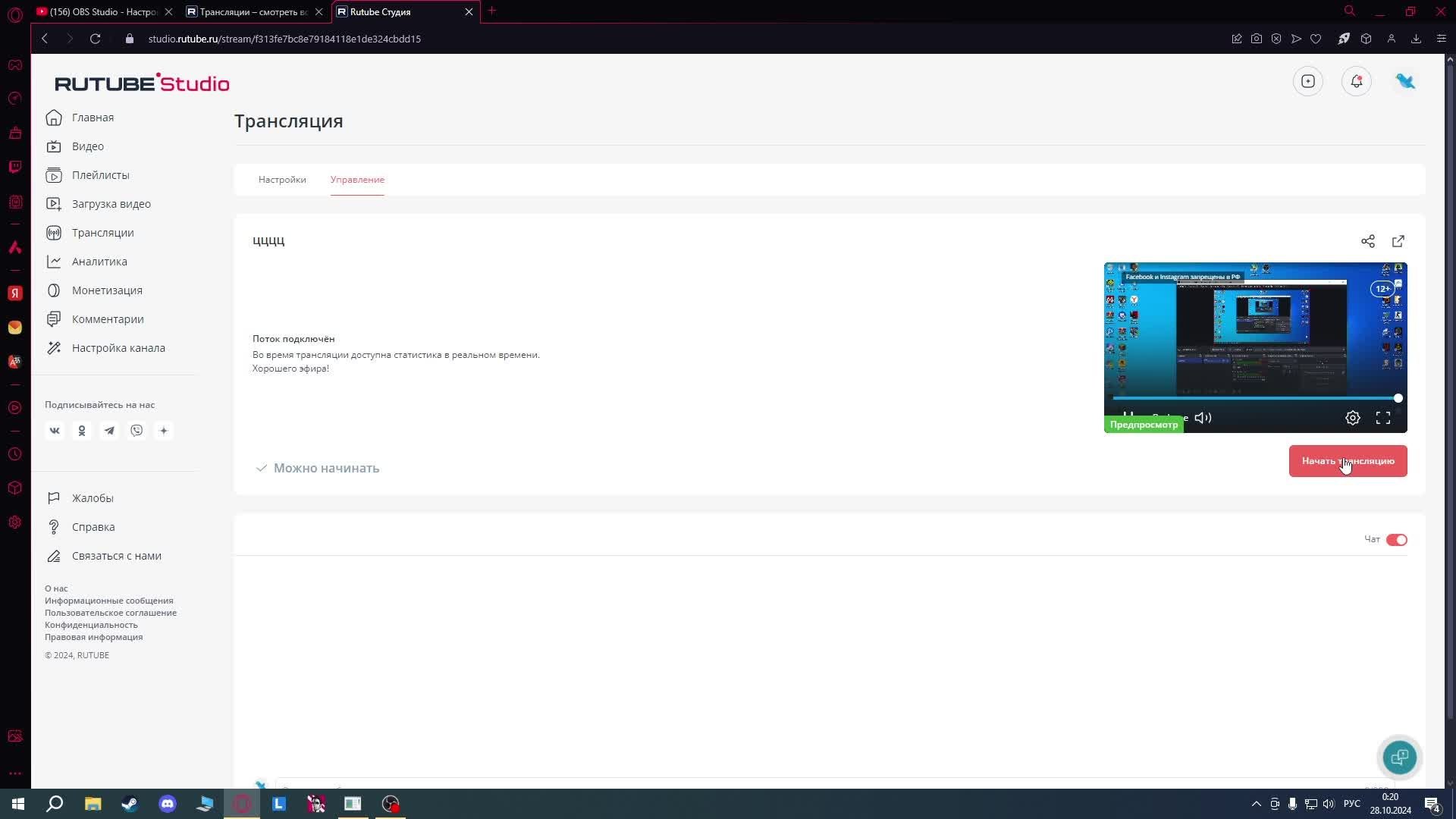Toggle the Чат switch off
The image size is (1456, 819).
pyautogui.click(x=1396, y=540)
